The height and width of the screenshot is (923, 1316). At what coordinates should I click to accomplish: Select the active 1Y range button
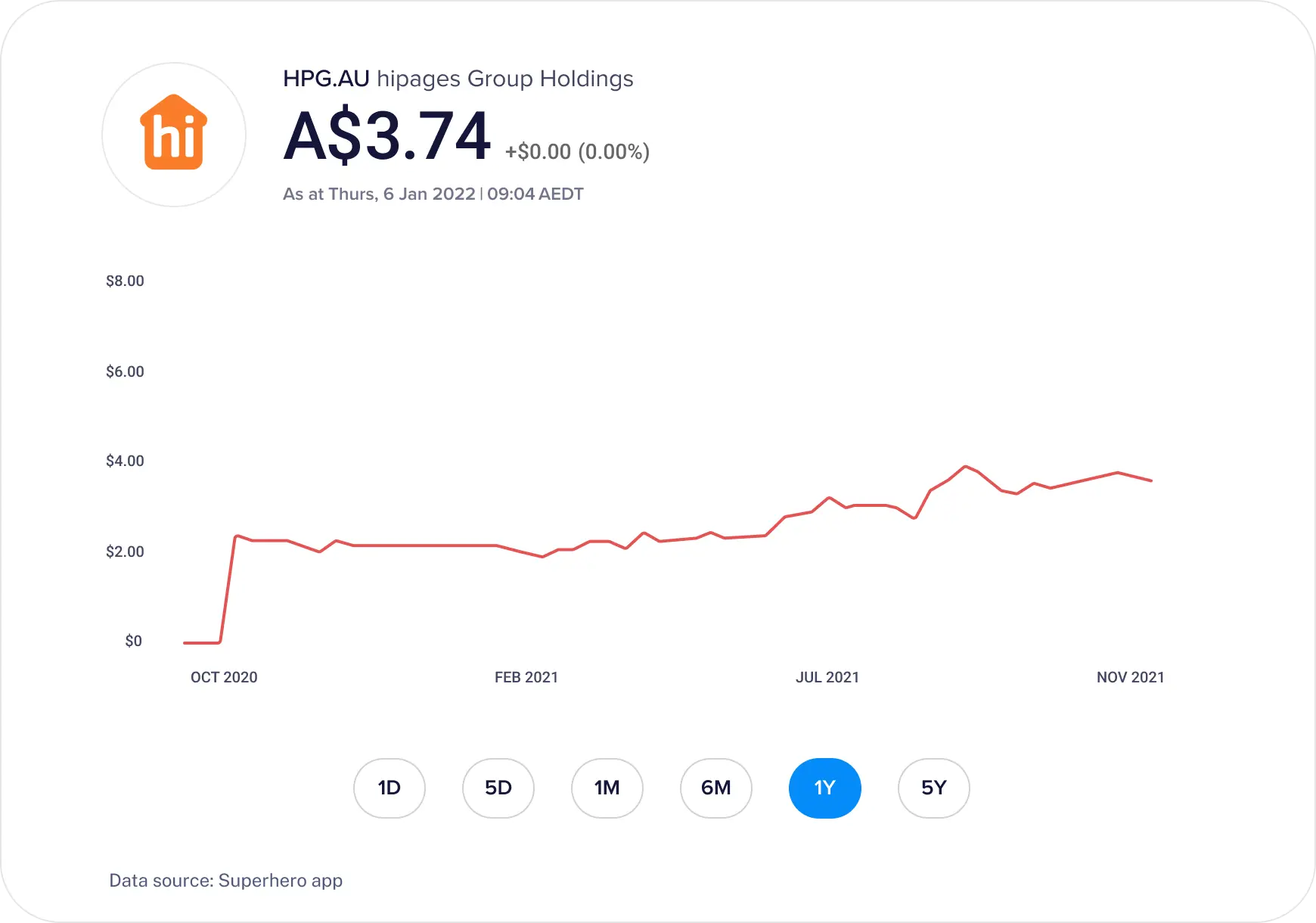click(x=825, y=788)
